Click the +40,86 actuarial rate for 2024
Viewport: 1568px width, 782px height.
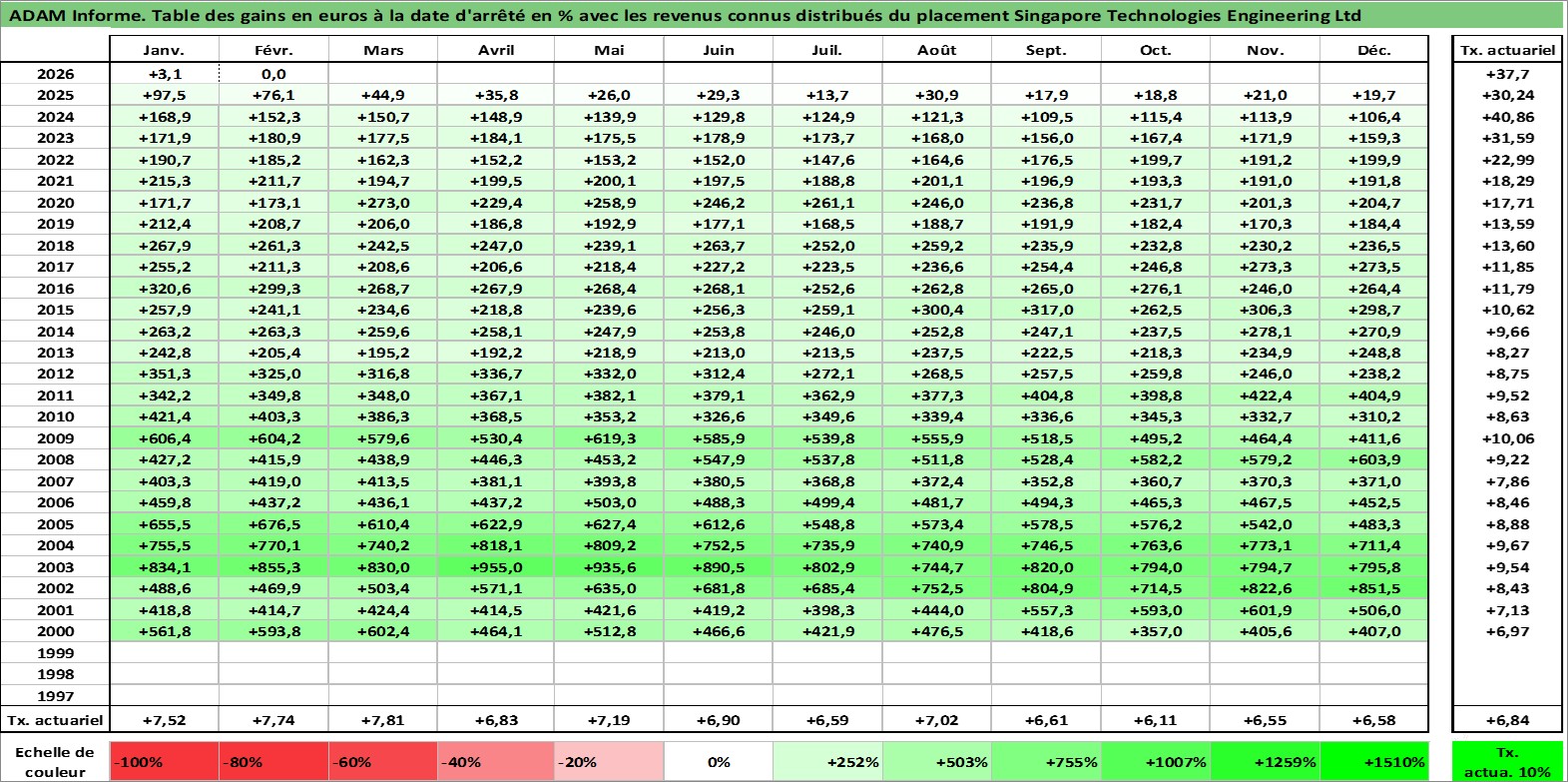coord(1507,117)
